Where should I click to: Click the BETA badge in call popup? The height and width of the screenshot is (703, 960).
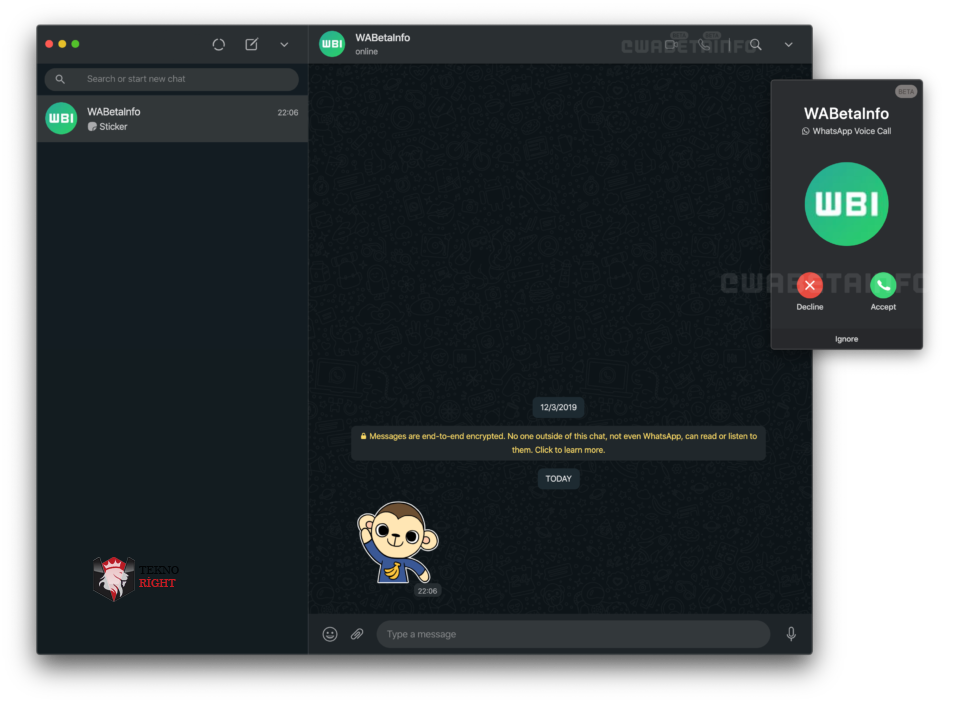(906, 92)
